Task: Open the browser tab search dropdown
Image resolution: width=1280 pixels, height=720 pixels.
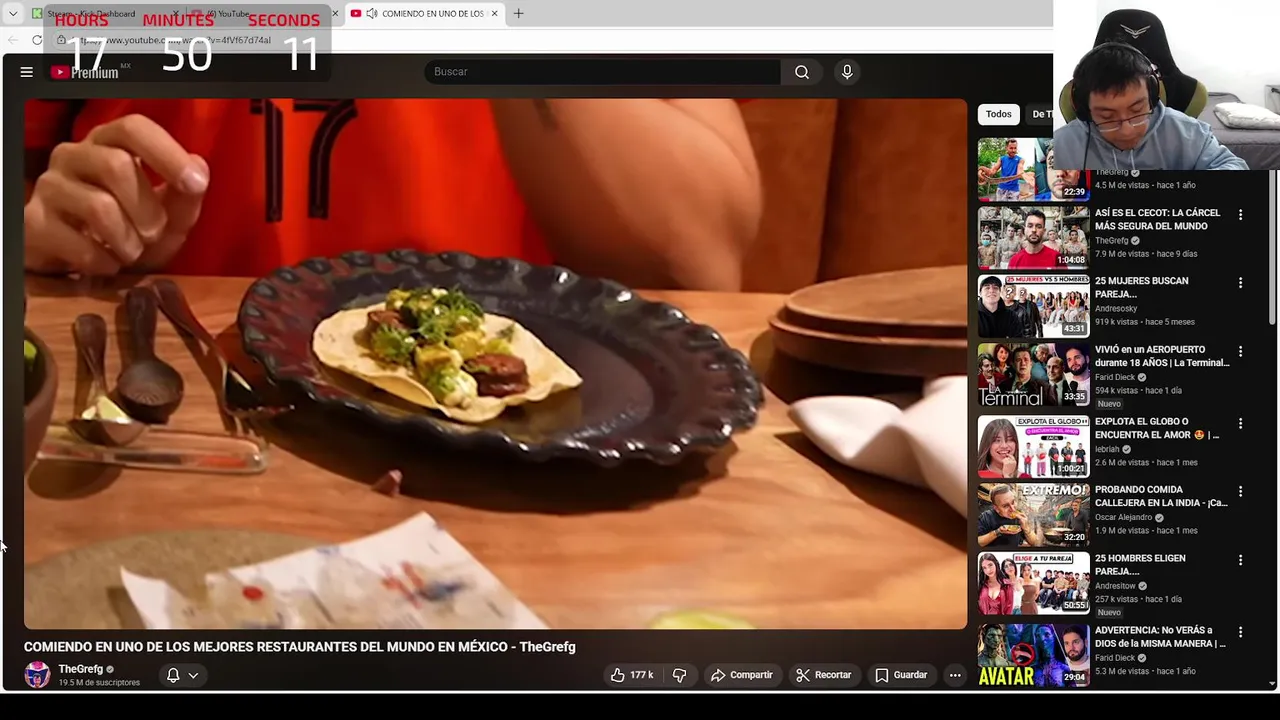Action: (x=13, y=13)
